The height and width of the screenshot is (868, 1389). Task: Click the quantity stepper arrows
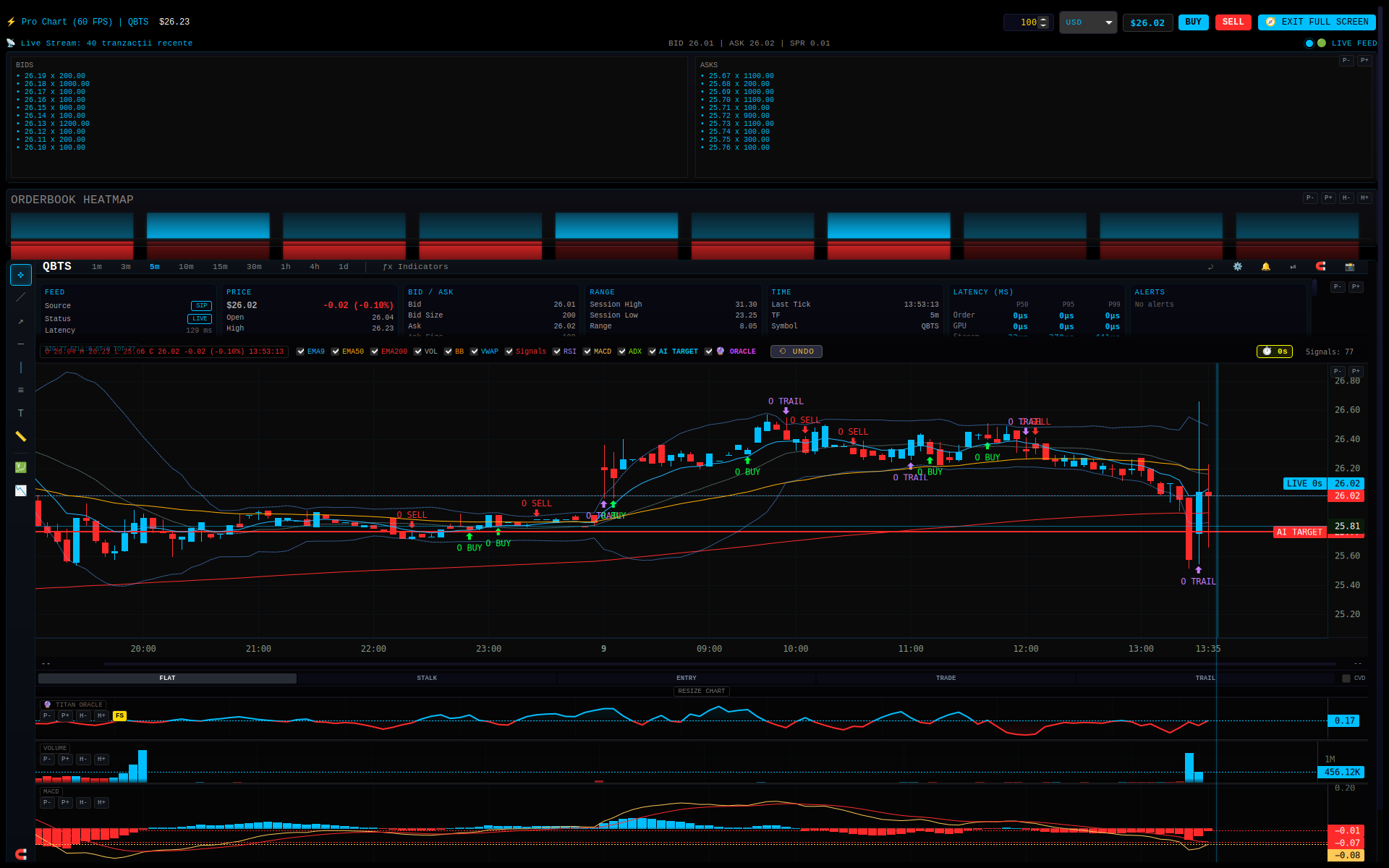(1043, 22)
